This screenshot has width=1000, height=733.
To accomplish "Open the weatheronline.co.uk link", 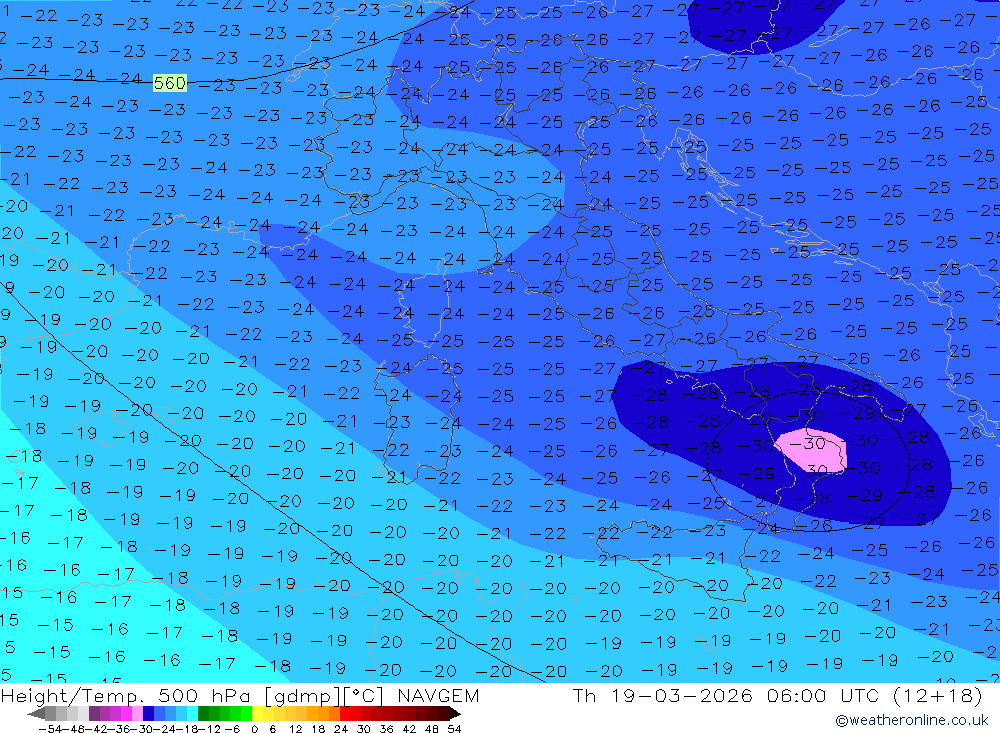I will (x=912, y=720).
